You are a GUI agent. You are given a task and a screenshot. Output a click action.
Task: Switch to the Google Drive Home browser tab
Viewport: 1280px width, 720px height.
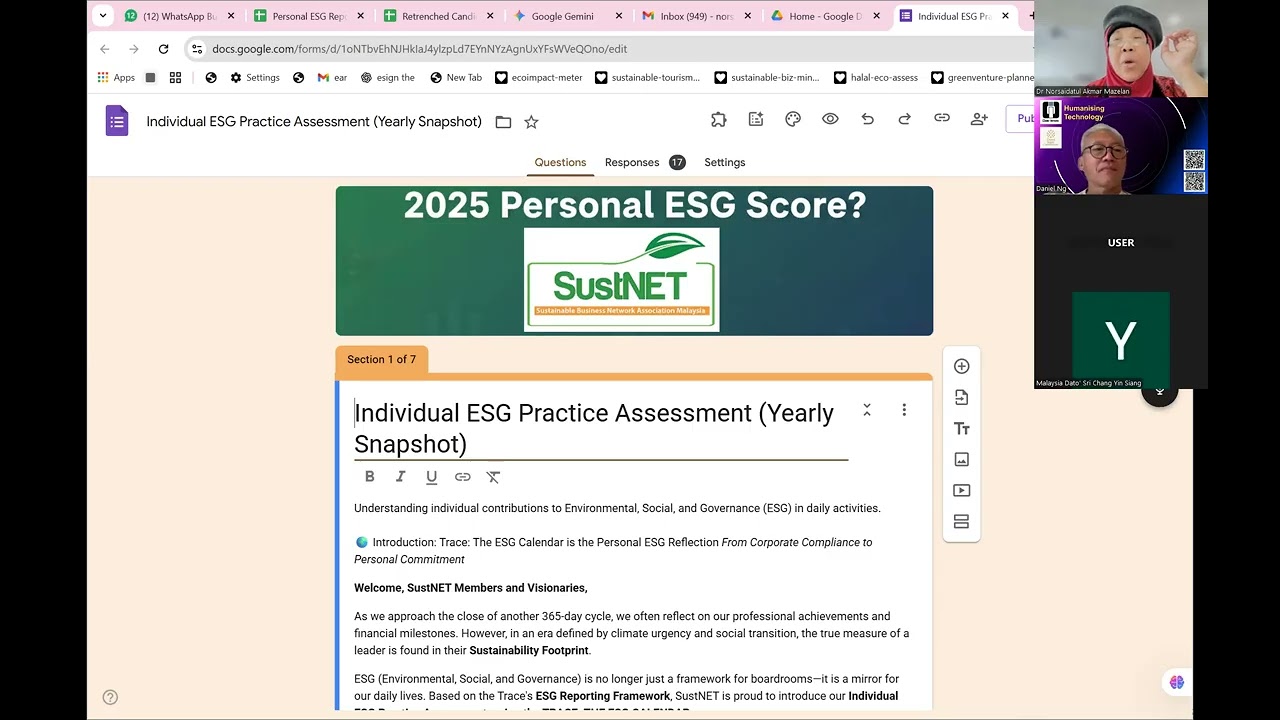point(824,16)
